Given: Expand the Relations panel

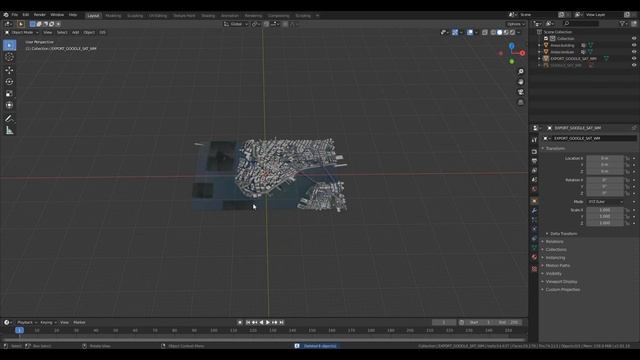Looking at the screenshot, I should 554,242.
